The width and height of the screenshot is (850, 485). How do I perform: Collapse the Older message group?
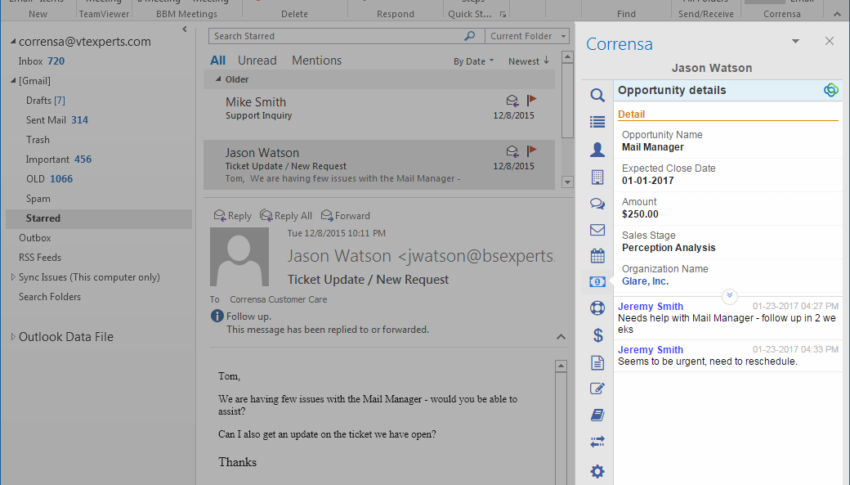click(218, 79)
